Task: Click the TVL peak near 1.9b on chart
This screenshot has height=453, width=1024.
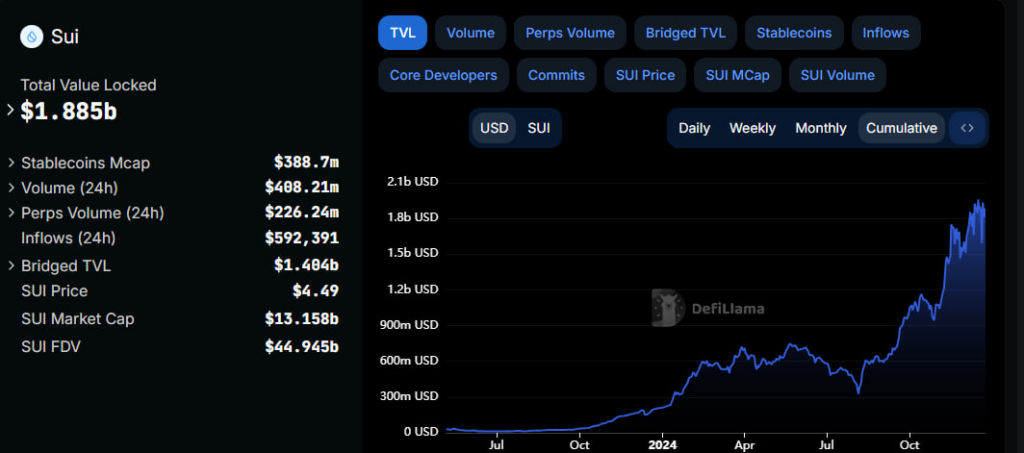Action: click(x=978, y=202)
